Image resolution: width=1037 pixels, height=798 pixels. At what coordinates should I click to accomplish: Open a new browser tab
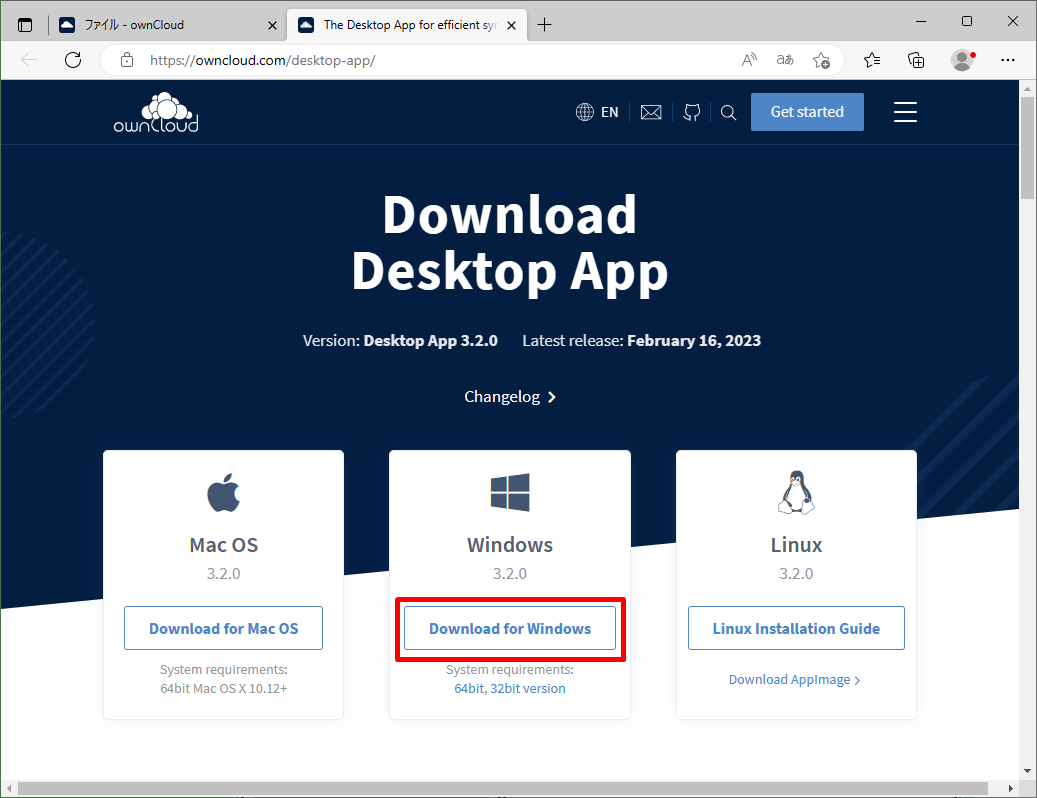[x=544, y=25]
